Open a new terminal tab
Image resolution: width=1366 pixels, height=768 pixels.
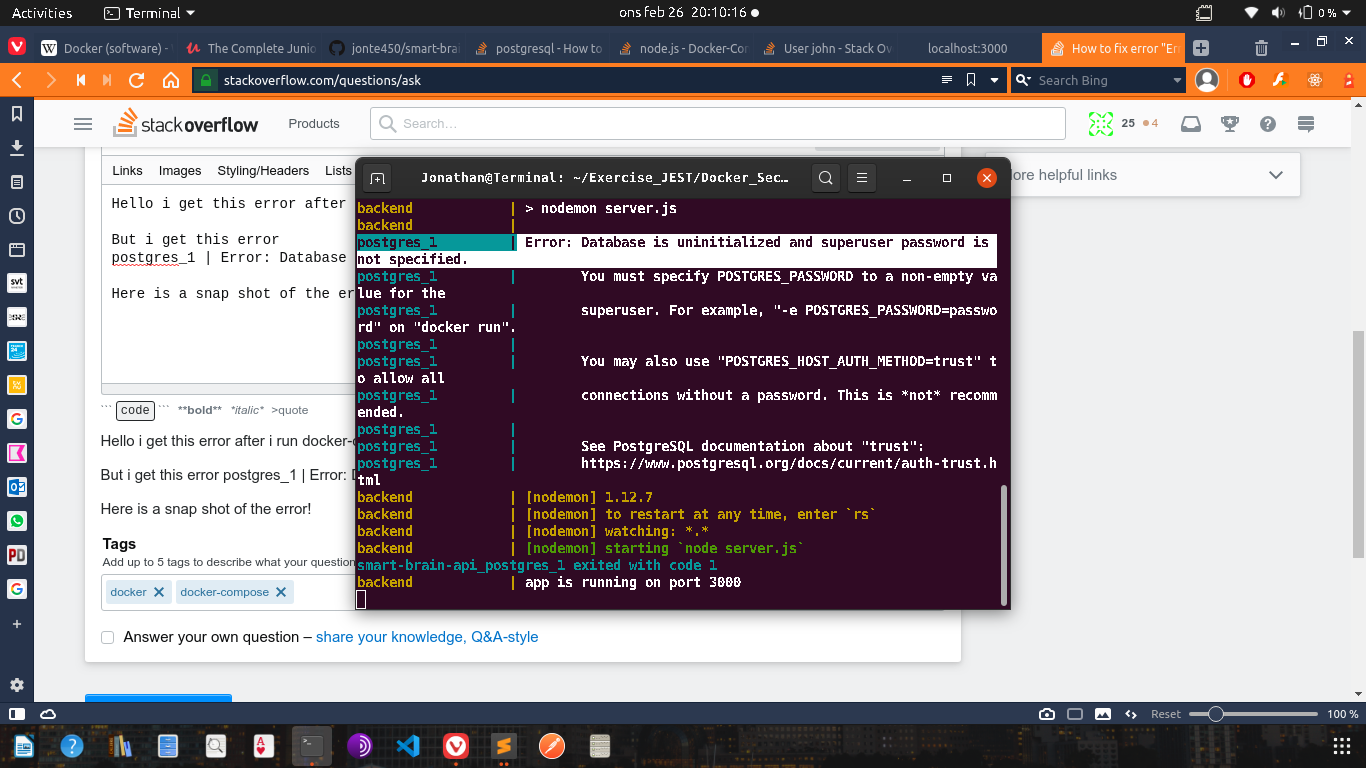(x=377, y=178)
